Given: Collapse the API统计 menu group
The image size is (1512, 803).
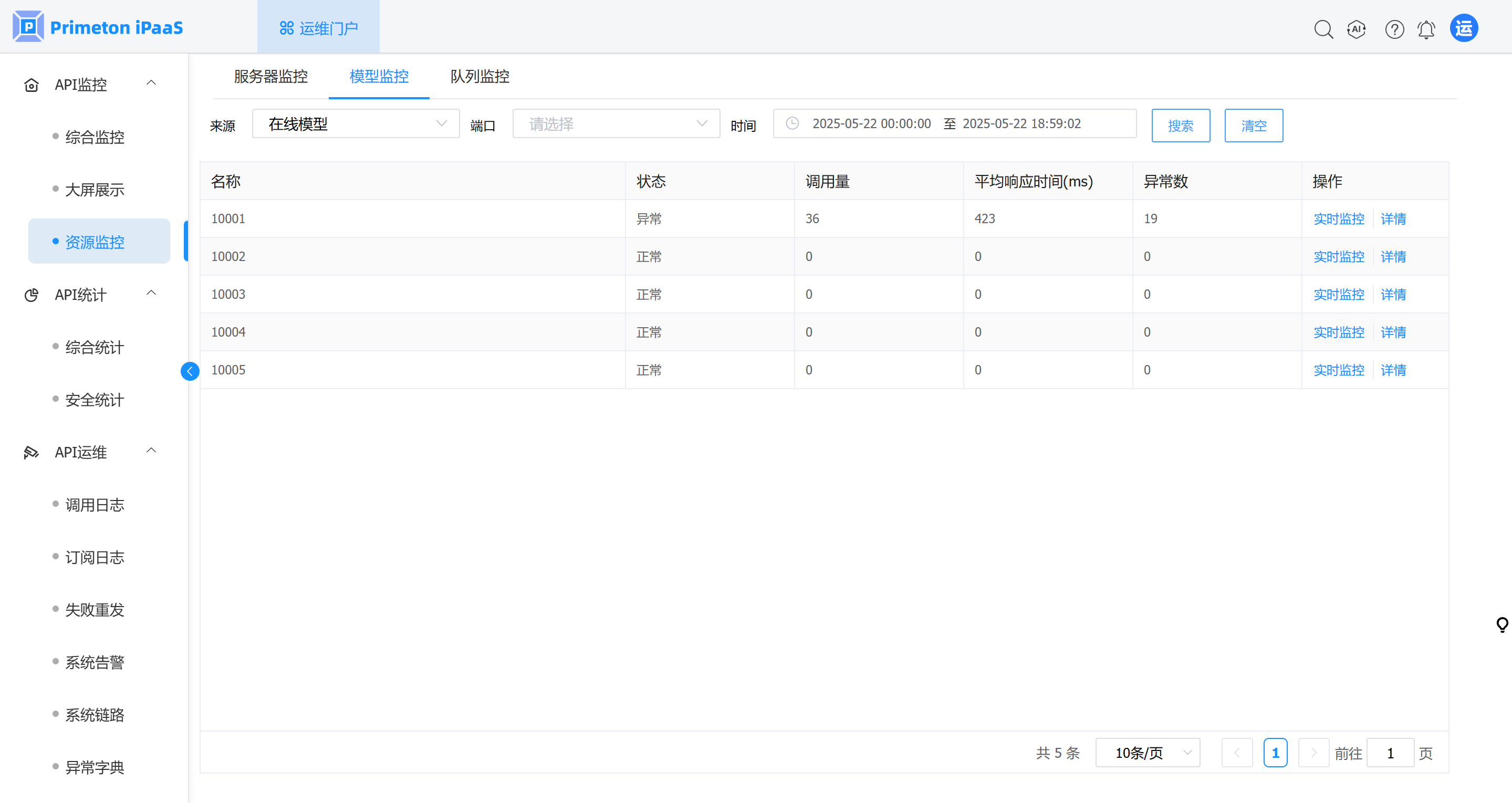Looking at the screenshot, I should pos(151,294).
